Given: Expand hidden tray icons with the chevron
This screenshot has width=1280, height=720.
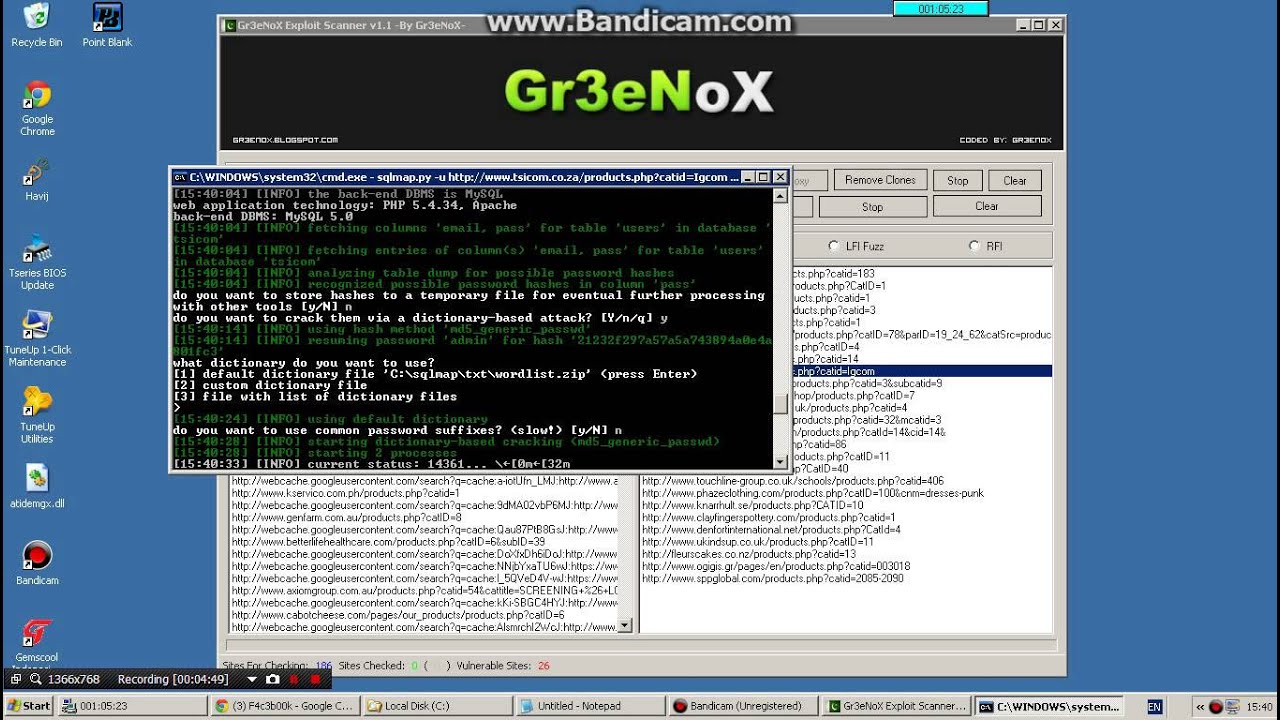Looking at the screenshot, I should 1200,706.
